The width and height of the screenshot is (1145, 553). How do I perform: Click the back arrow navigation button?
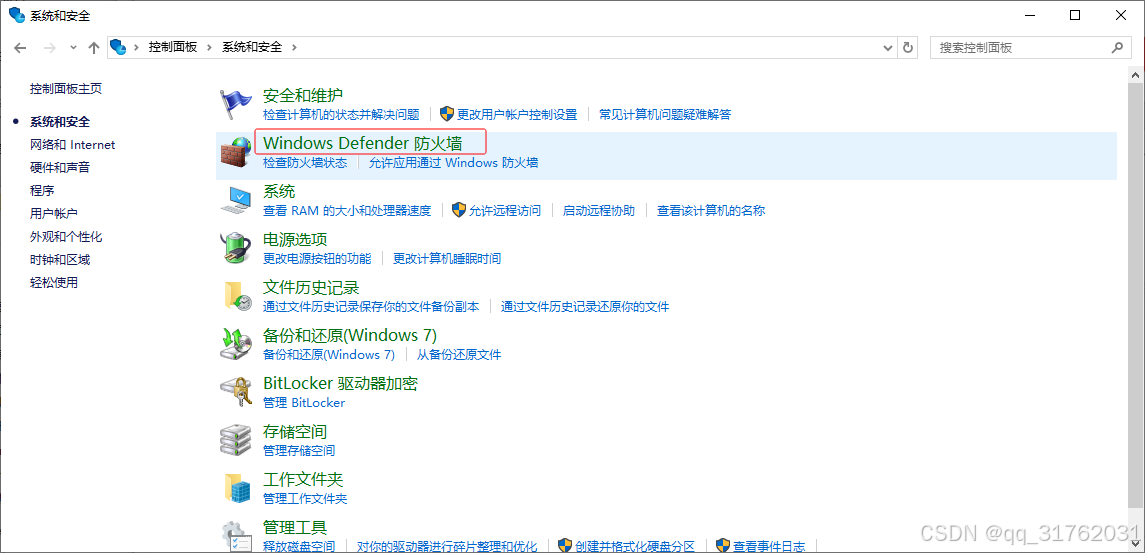(x=21, y=47)
